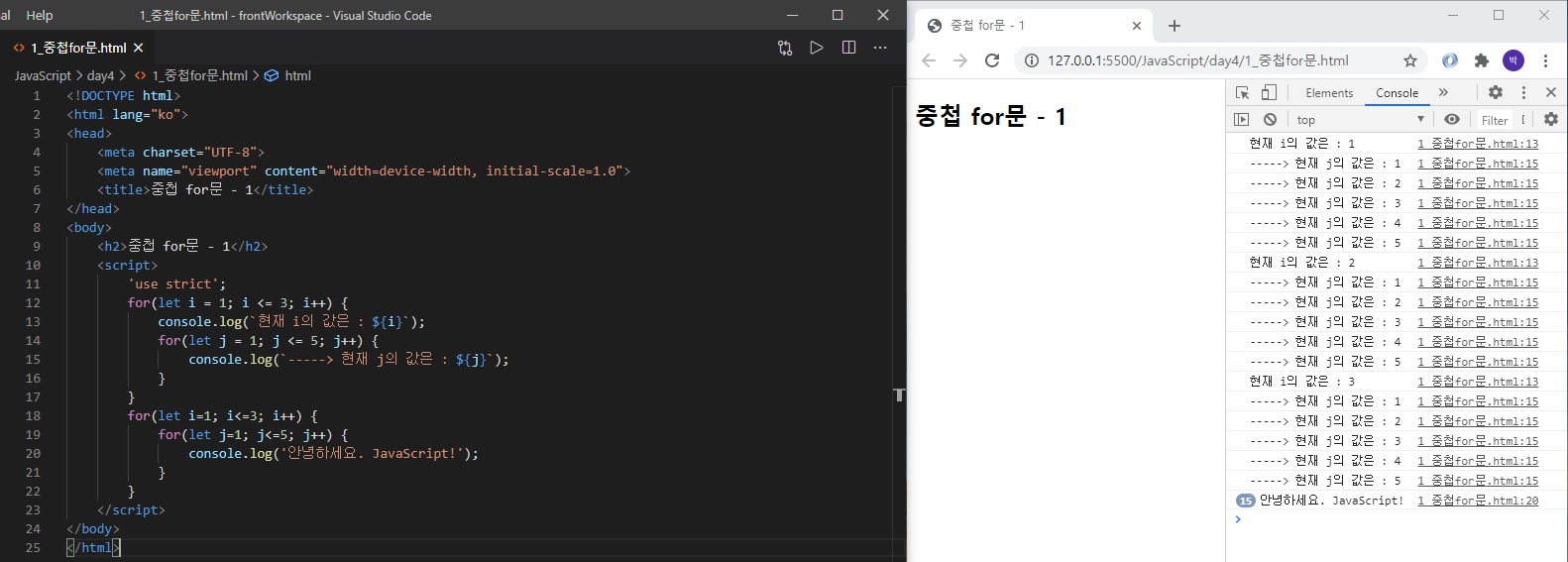Image resolution: width=1568 pixels, height=562 pixels.
Task: Open the Extensions puzzle-piece menu
Action: click(1482, 60)
